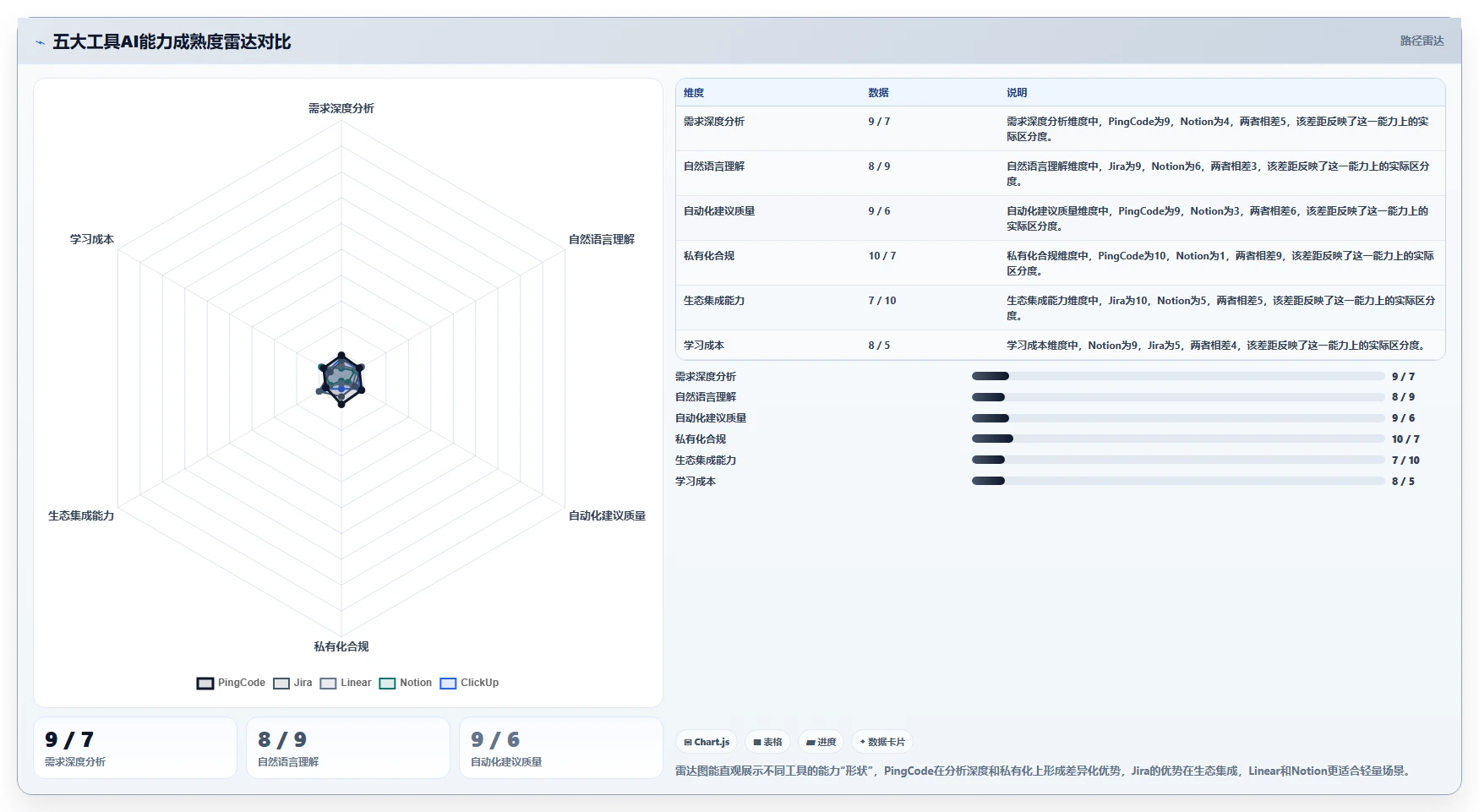Open the 9 / 7 需求深度分析 data card
The width and height of the screenshot is (1479, 812).
point(135,748)
